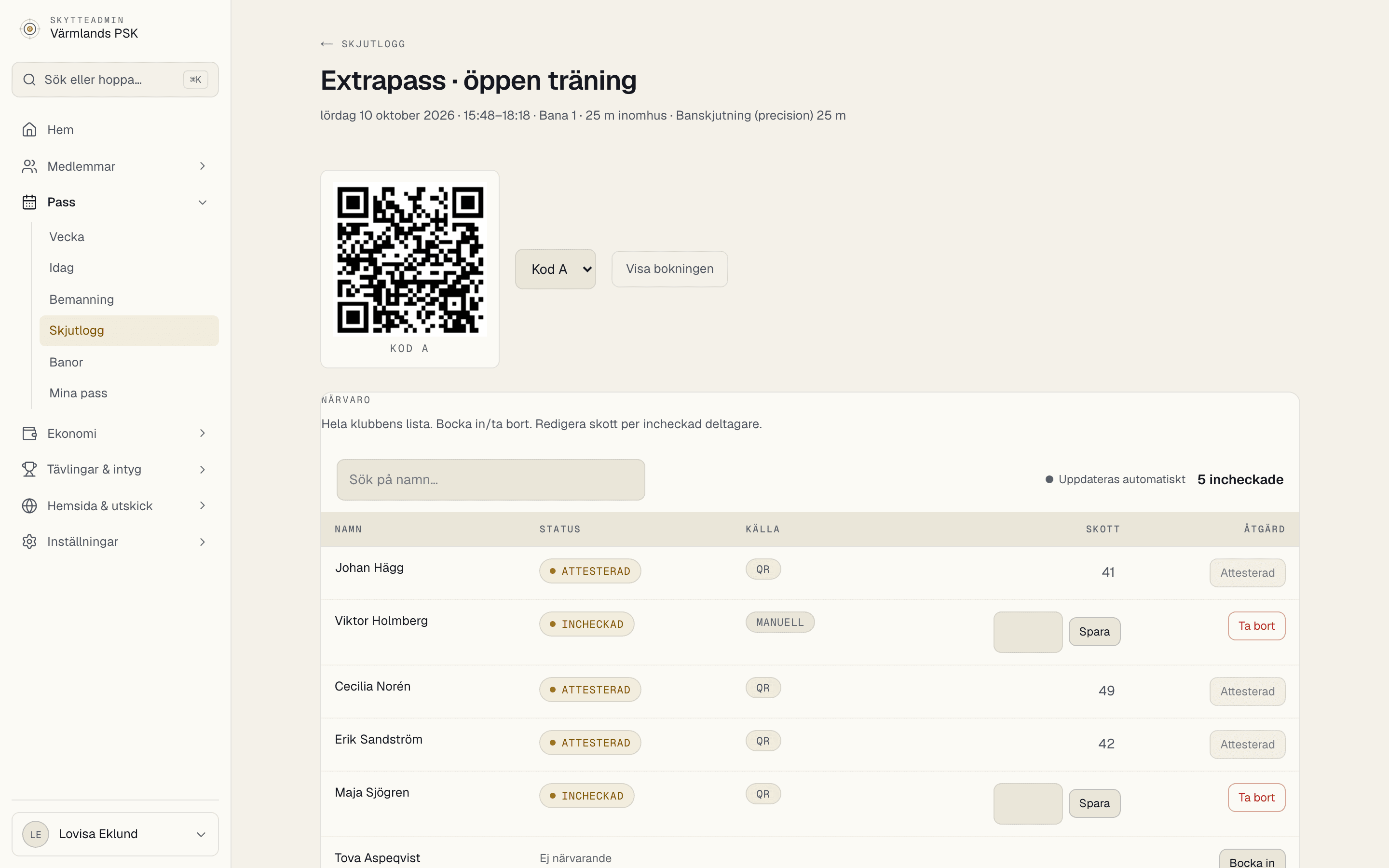The height and width of the screenshot is (868, 1389).
Task: Click Attesterad button for Cecilia Norén
Action: pos(1247,692)
